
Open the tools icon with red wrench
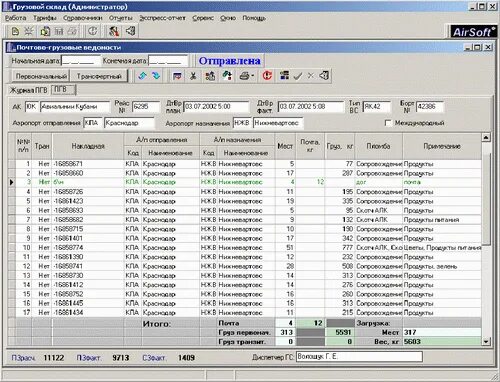(114, 31)
